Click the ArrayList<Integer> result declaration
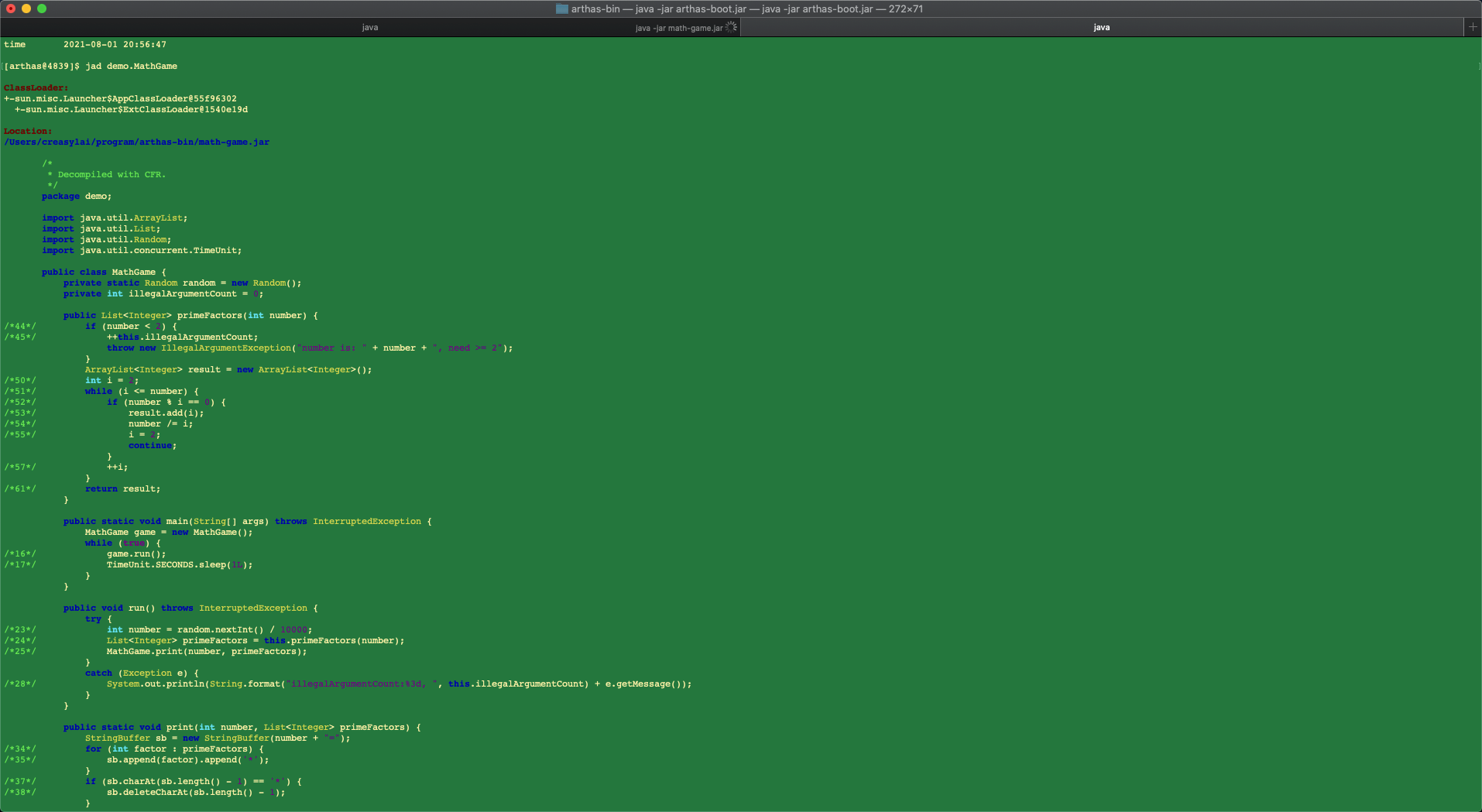 pos(228,370)
